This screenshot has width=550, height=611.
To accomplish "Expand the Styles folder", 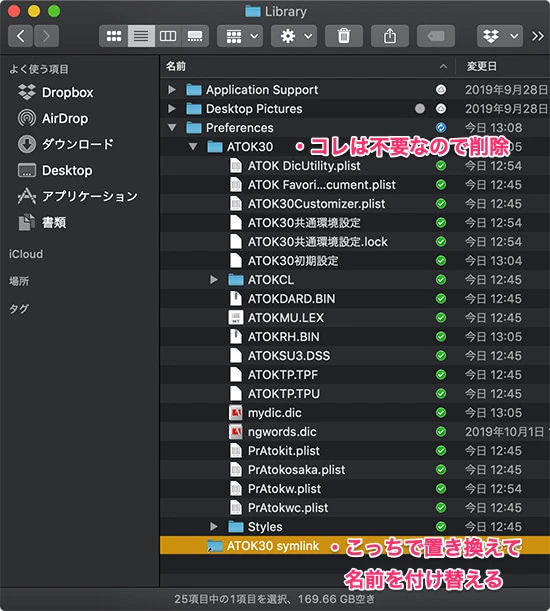I will (x=214, y=526).
